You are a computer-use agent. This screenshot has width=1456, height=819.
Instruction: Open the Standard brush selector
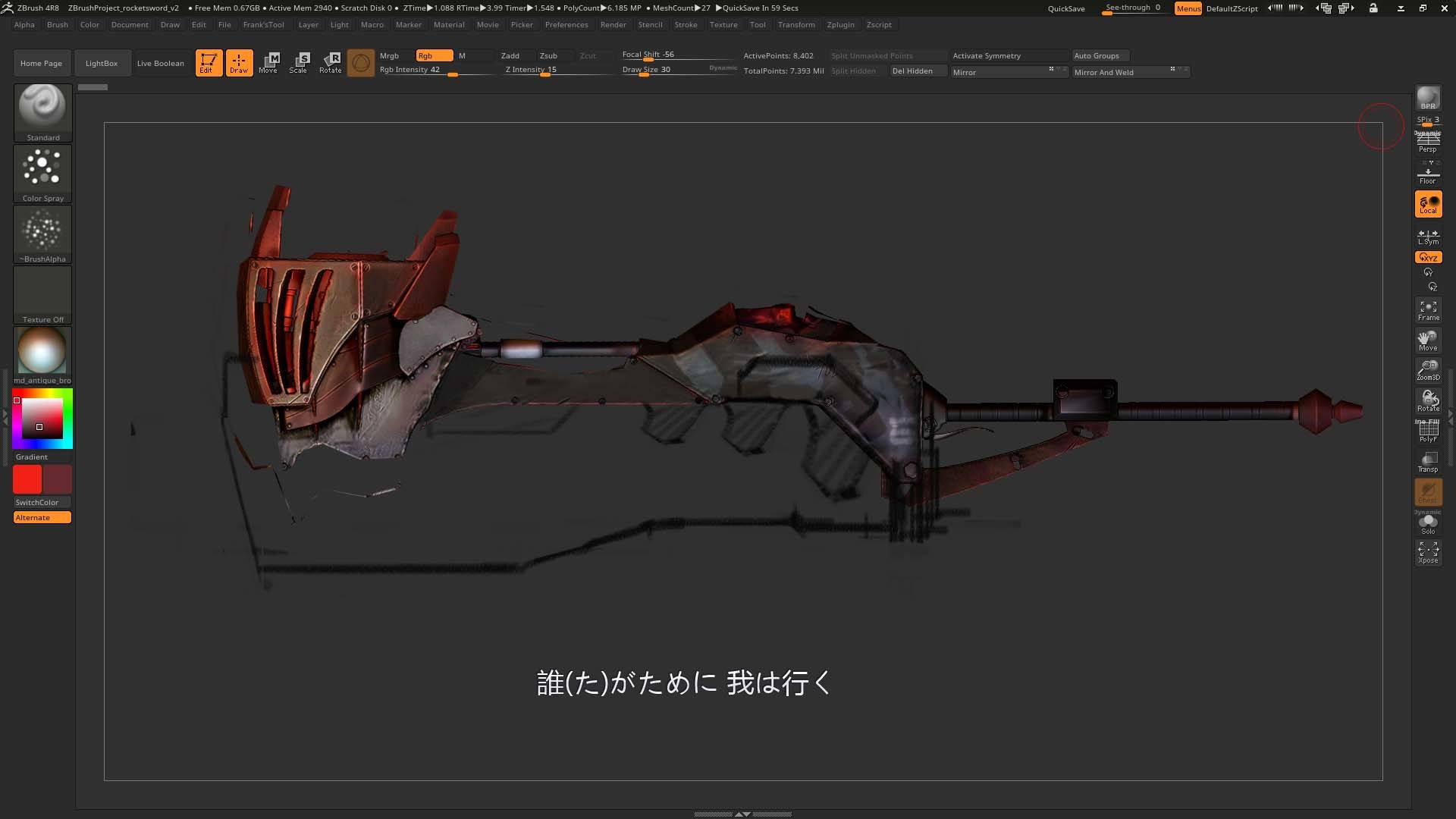(42, 112)
